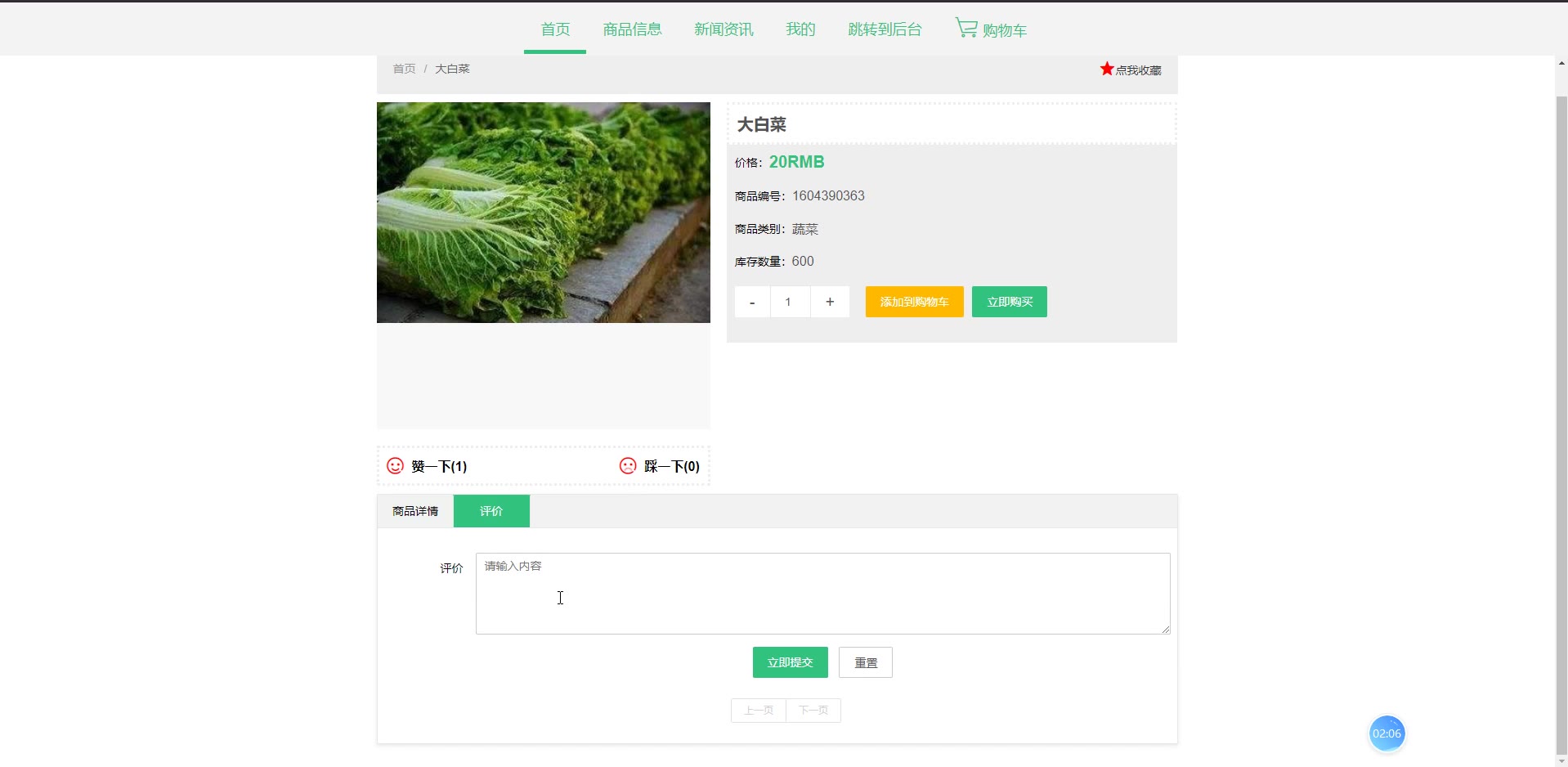Screen dimensions: 1568x767
Task: Click the blue 02:06 timer badge
Action: (1387, 733)
